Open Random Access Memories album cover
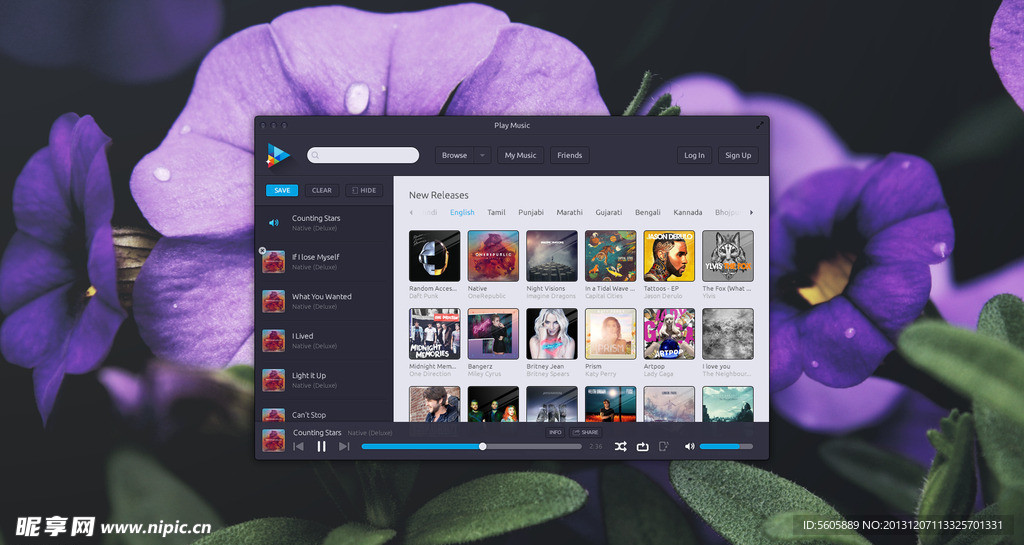This screenshot has width=1024, height=545. [x=434, y=256]
